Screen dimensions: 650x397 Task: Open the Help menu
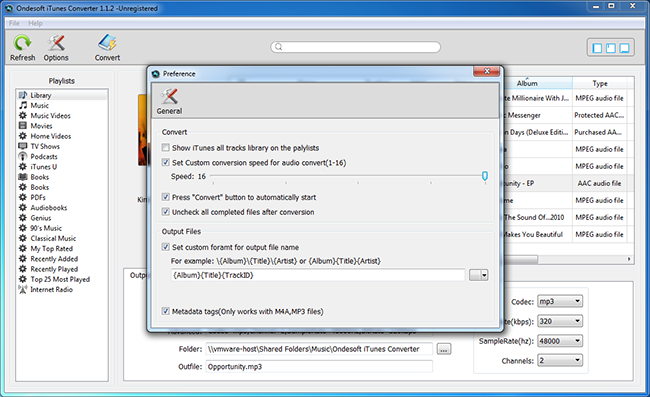point(35,23)
